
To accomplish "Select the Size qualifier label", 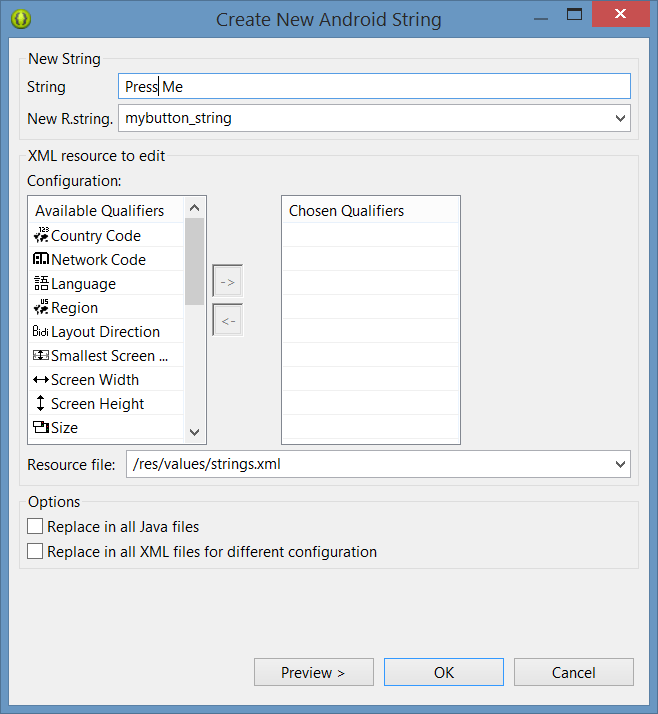I will [64, 428].
